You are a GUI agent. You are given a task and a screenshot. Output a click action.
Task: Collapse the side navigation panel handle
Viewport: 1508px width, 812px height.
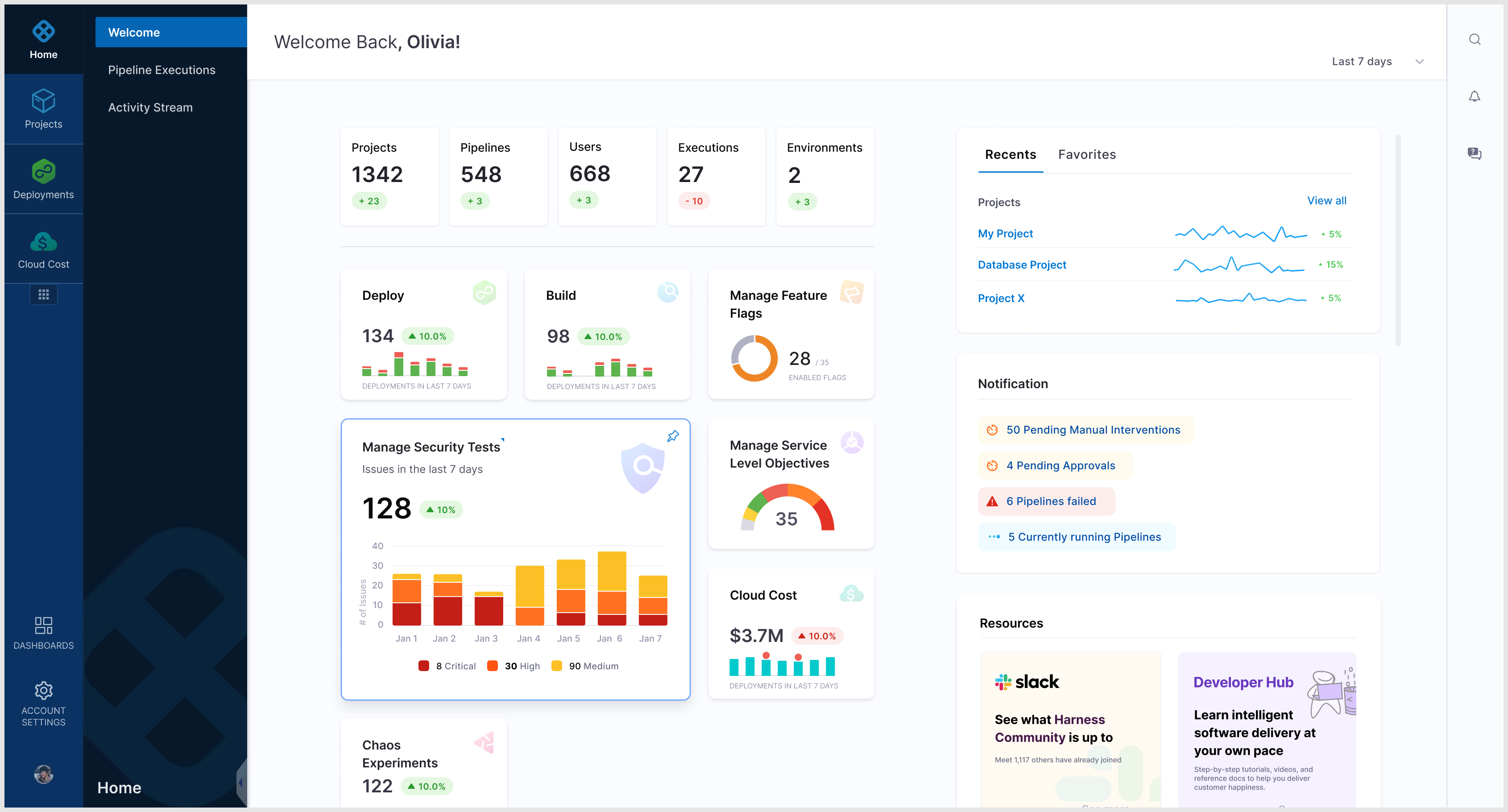pyautogui.click(x=240, y=782)
